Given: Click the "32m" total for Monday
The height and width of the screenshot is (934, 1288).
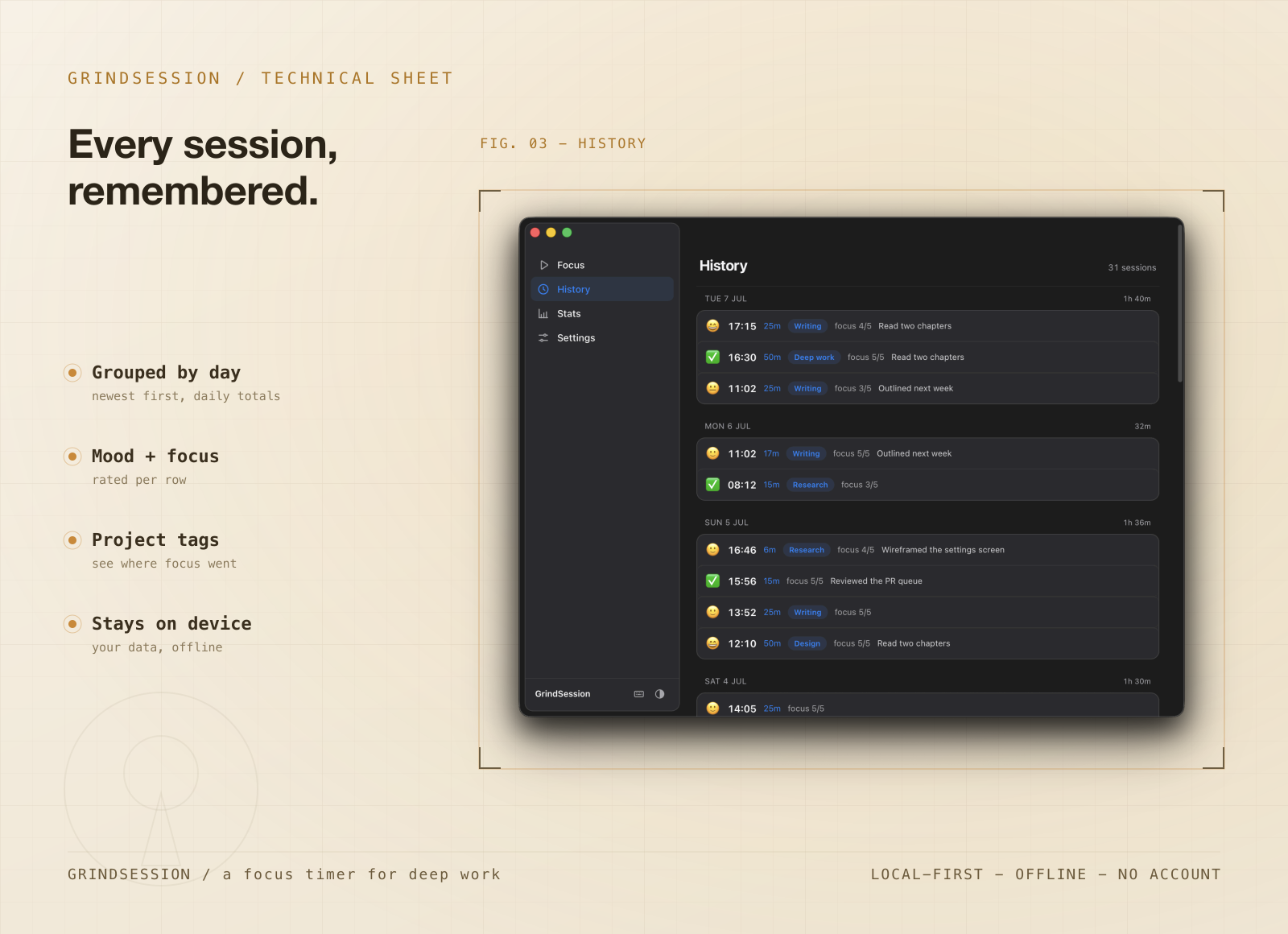Looking at the screenshot, I should click(1142, 426).
